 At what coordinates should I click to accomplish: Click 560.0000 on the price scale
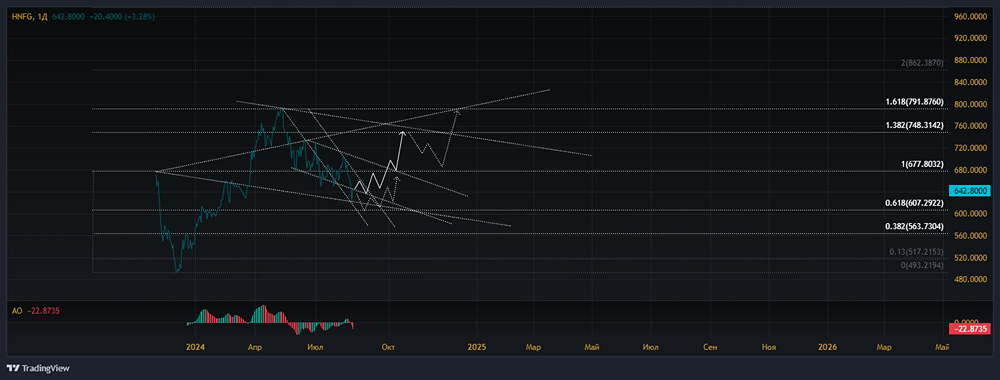[971, 236]
